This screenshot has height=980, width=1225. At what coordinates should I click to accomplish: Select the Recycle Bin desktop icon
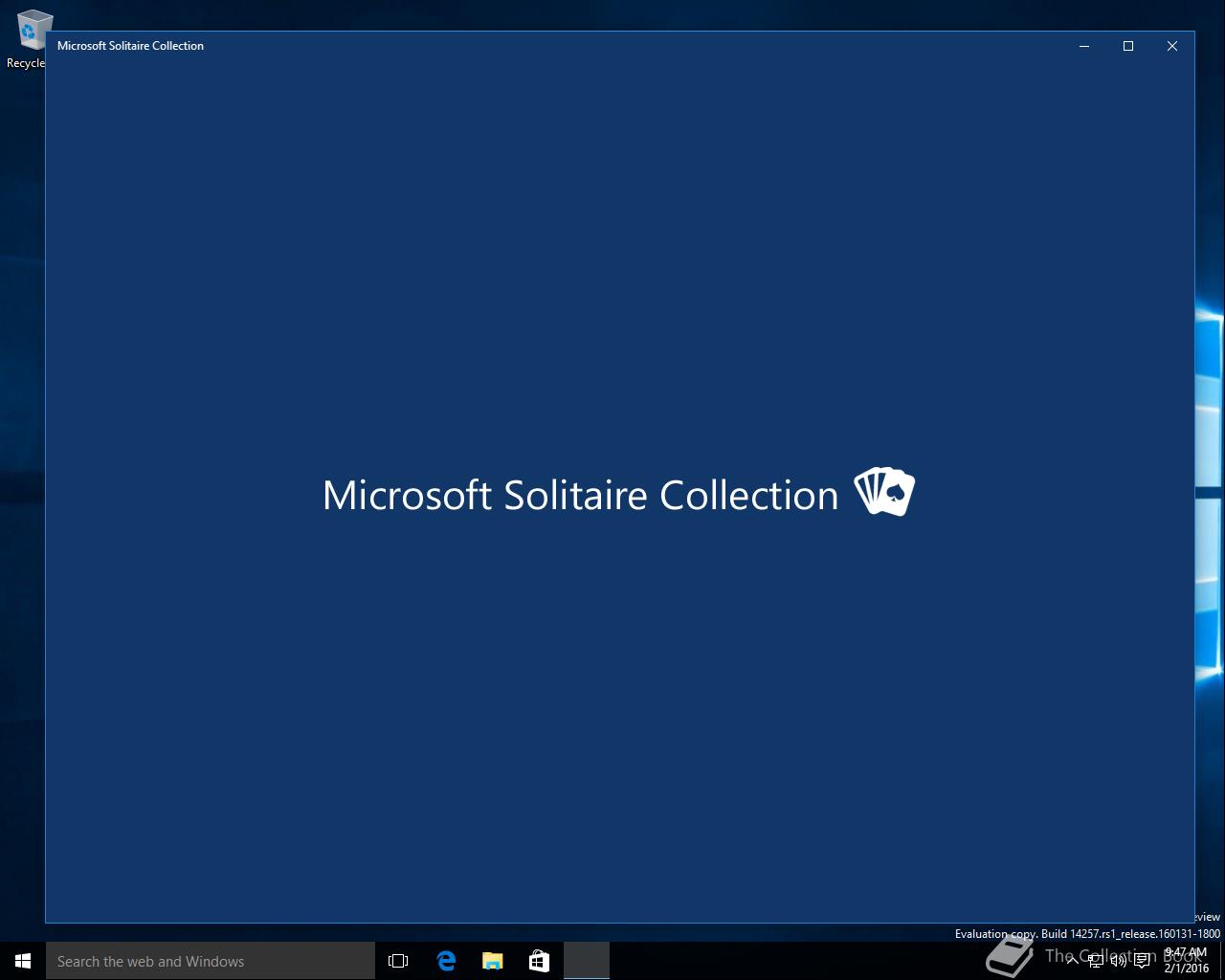click(x=27, y=39)
